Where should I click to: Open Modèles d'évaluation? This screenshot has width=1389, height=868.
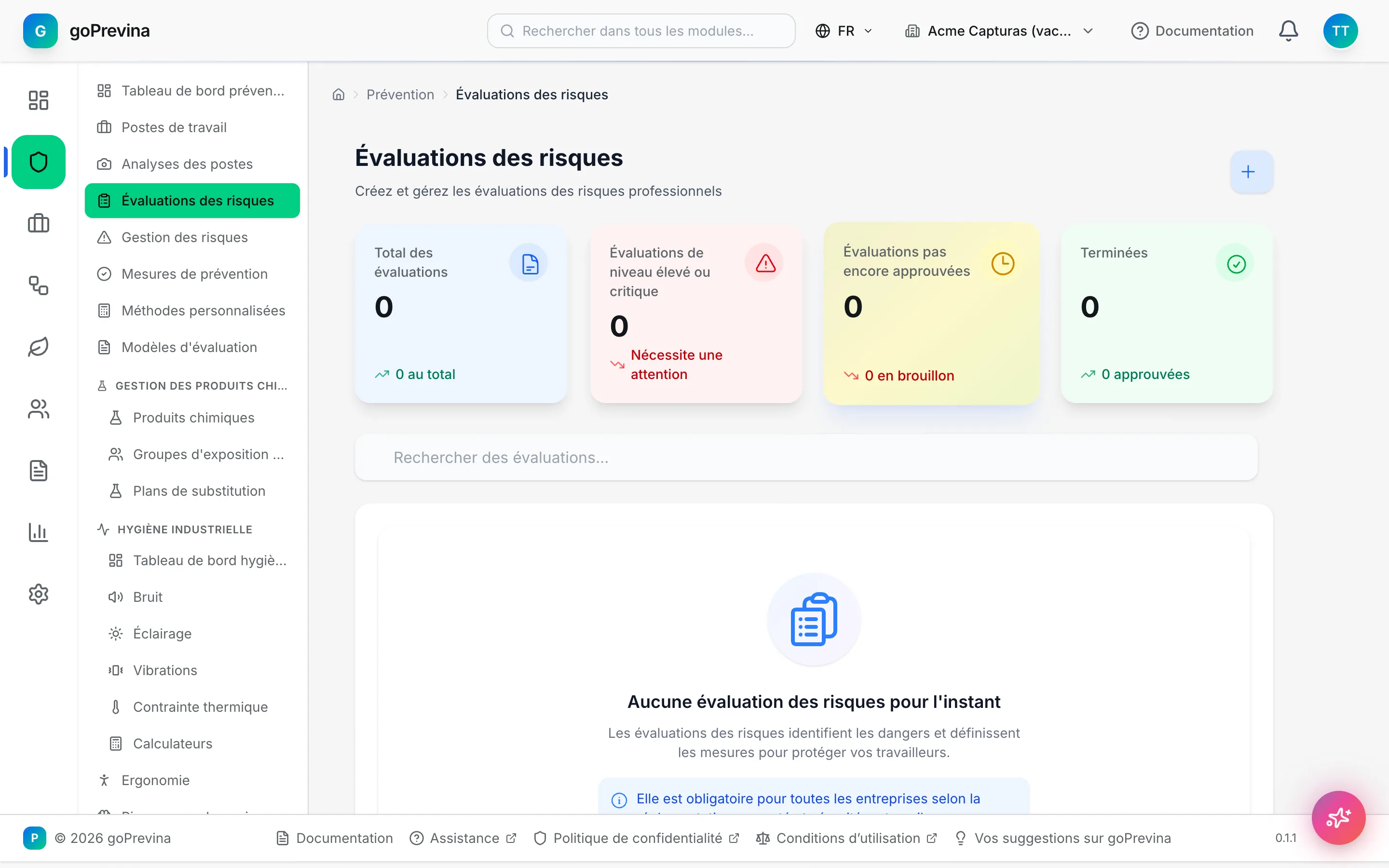(x=192, y=347)
